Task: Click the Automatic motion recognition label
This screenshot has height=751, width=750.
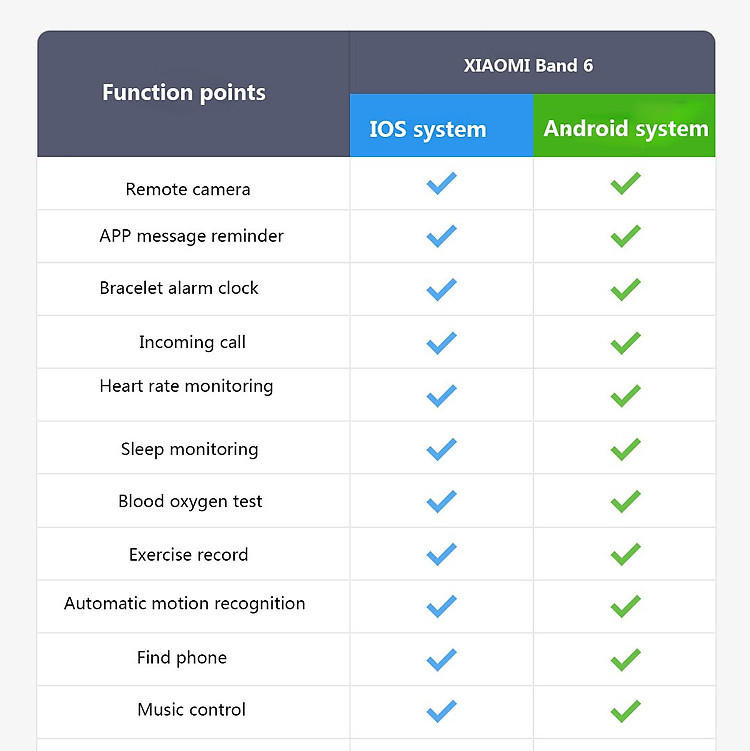Action: [184, 603]
